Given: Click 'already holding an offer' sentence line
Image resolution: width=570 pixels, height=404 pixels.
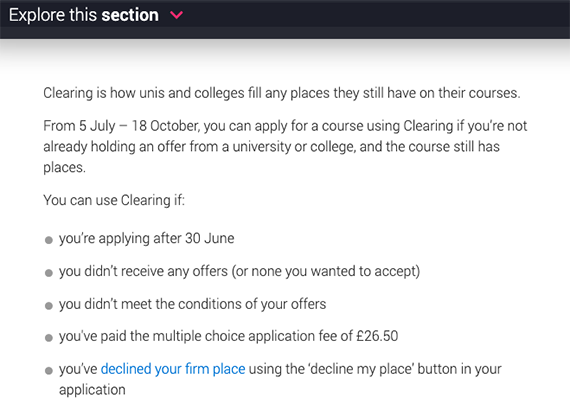Looking at the screenshot, I should [x=272, y=147].
